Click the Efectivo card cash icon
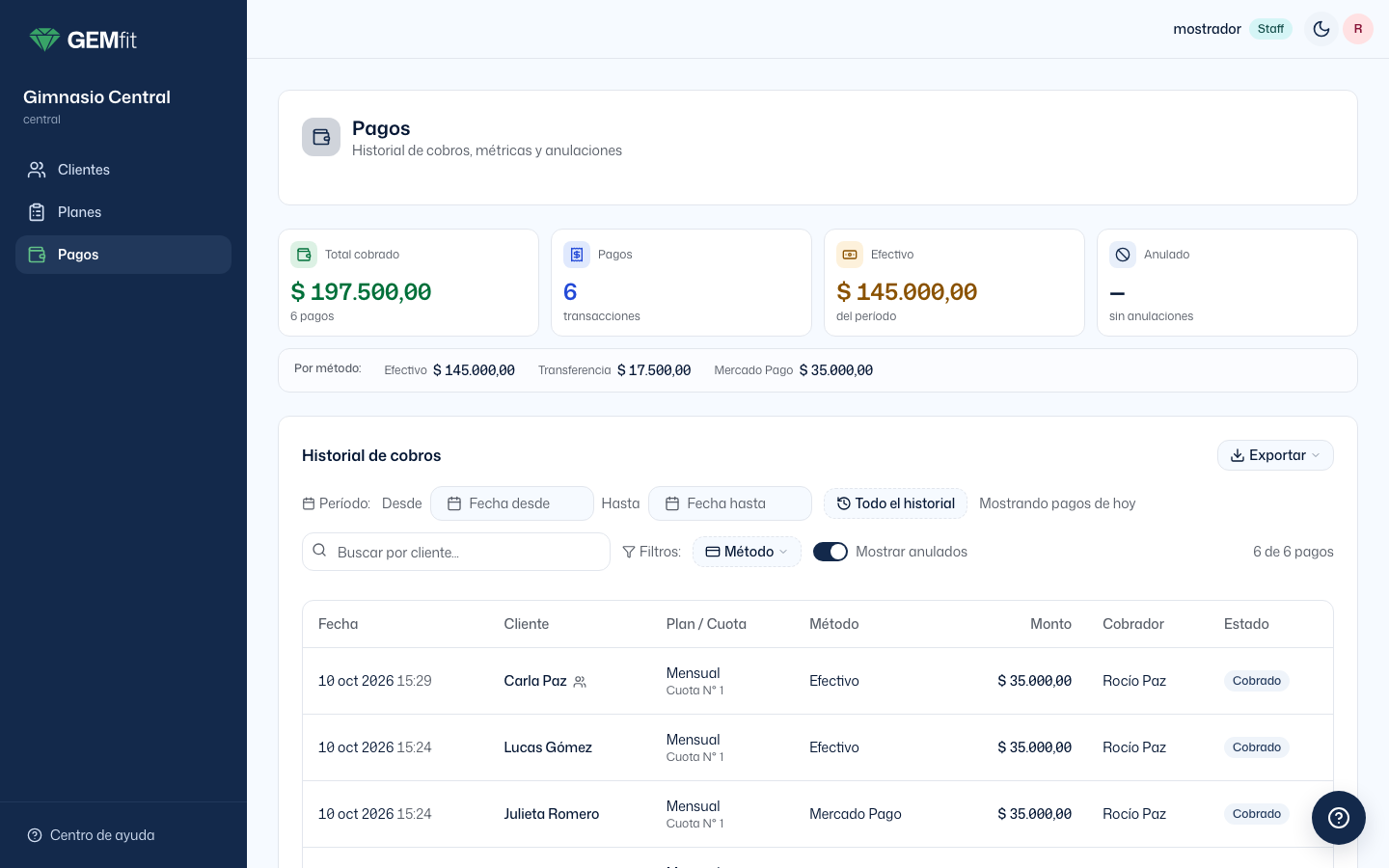The image size is (1389, 868). (850, 255)
